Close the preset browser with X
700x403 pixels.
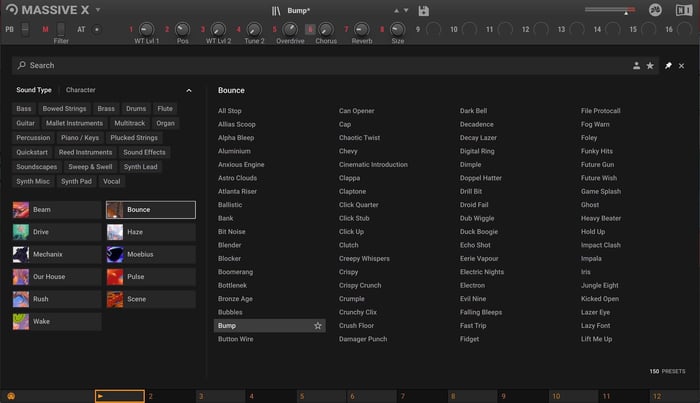(681, 66)
